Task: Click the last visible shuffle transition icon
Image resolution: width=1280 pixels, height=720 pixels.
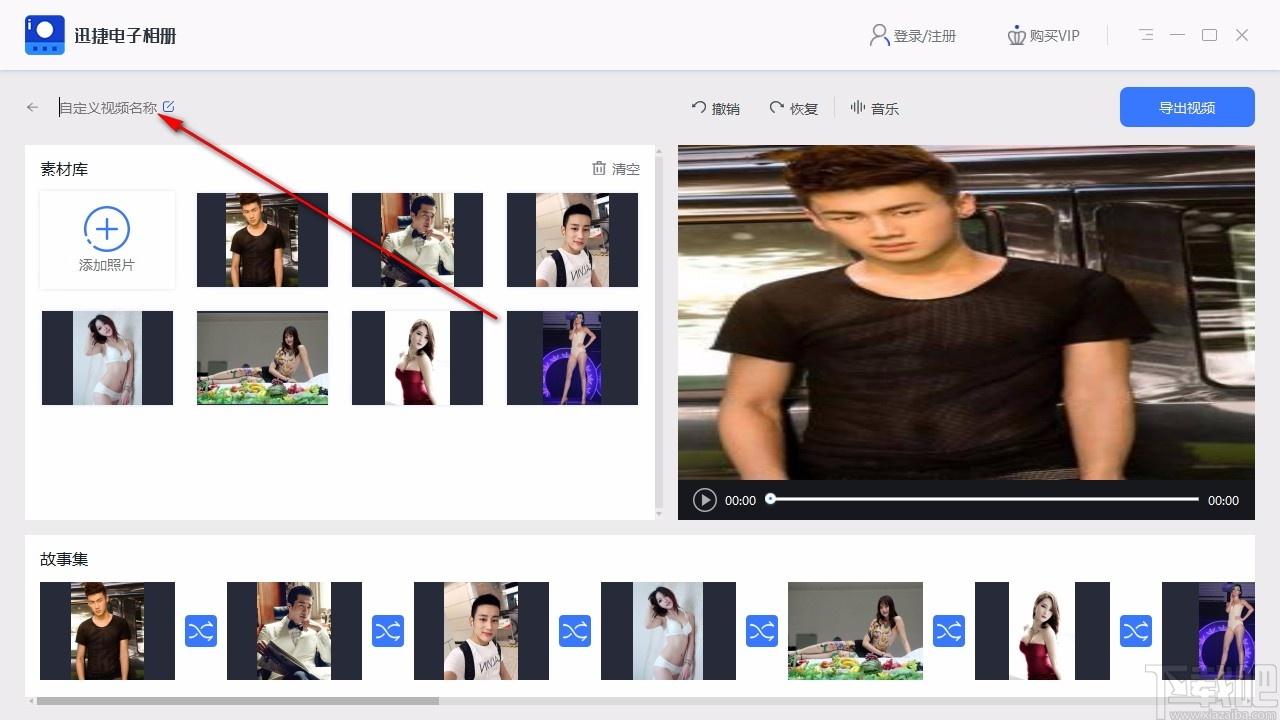Action: (x=1136, y=631)
